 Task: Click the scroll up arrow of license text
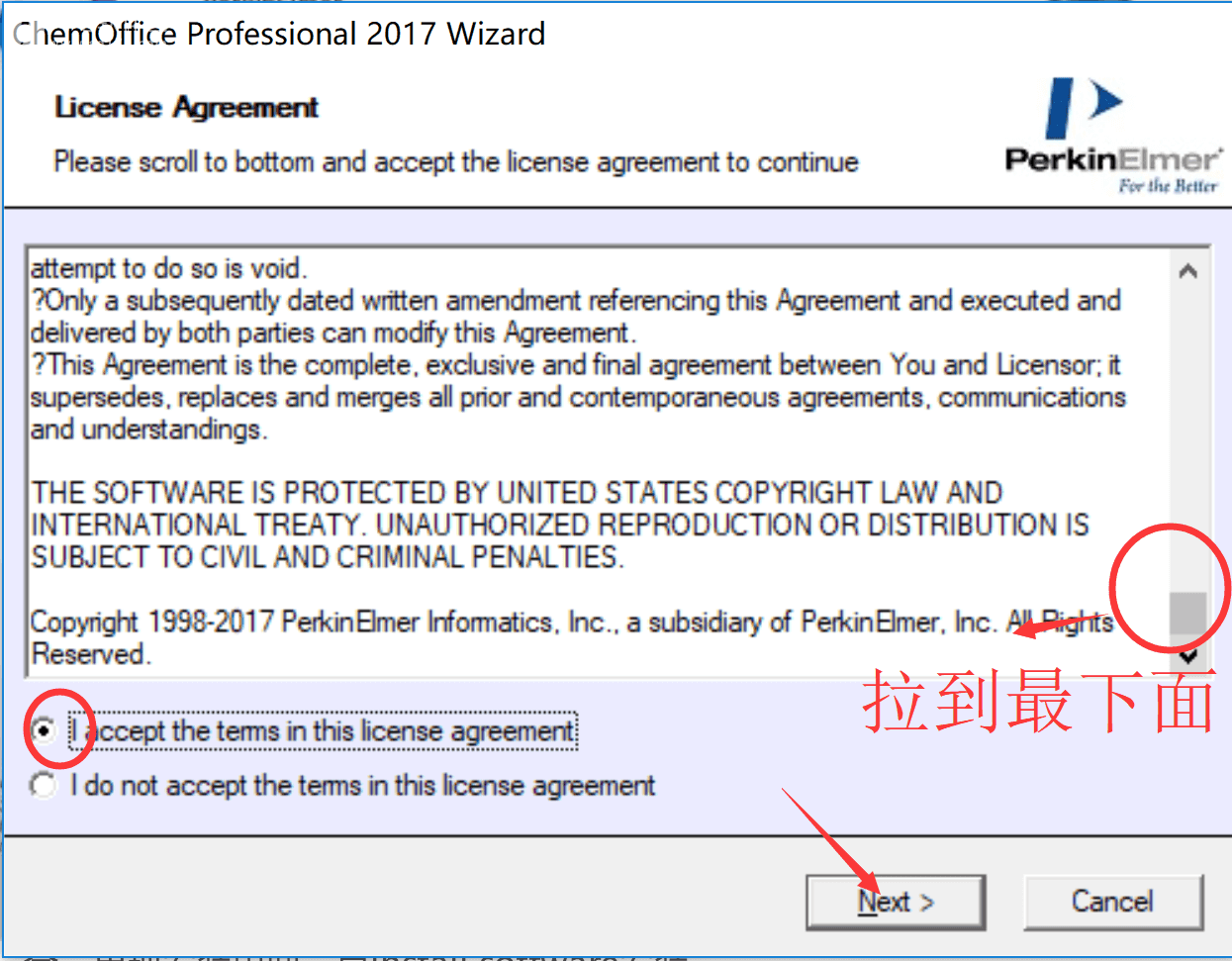[x=1188, y=270]
